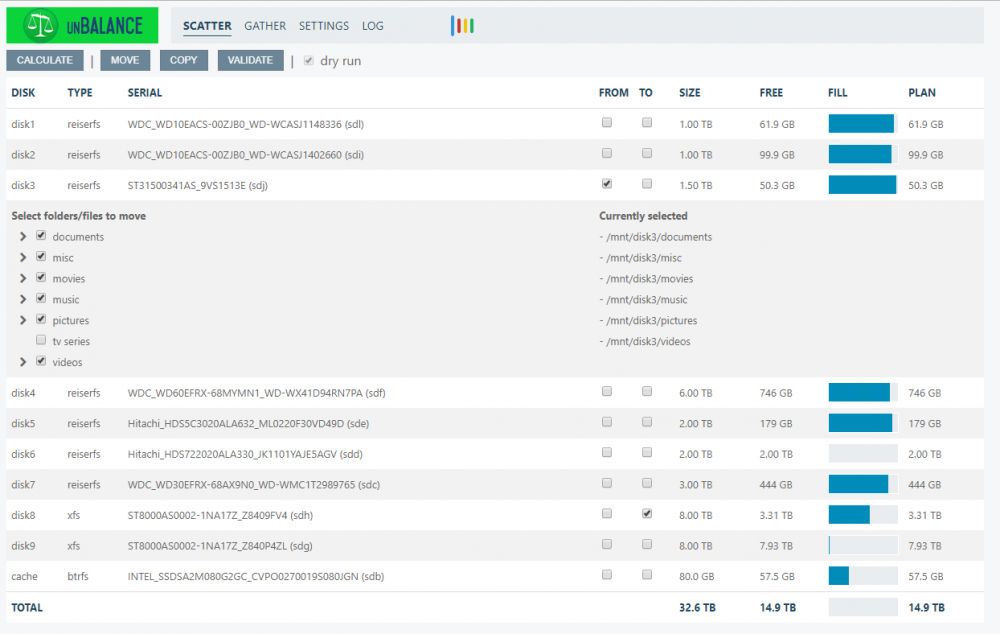The height and width of the screenshot is (634, 1000).
Task: Check the TO box for disk5
Action: tap(647, 422)
